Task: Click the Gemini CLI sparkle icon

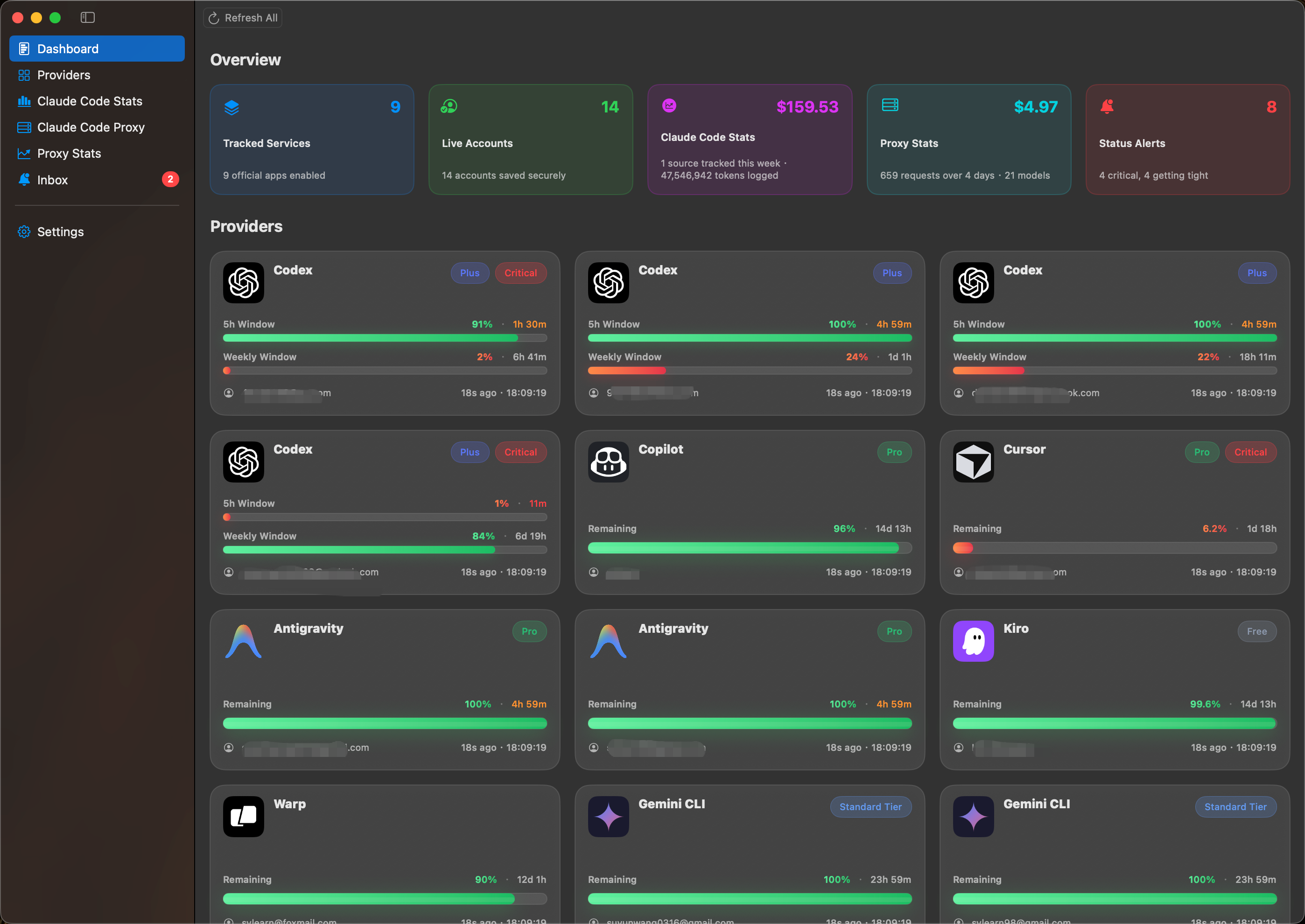Action: (x=608, y=817)
